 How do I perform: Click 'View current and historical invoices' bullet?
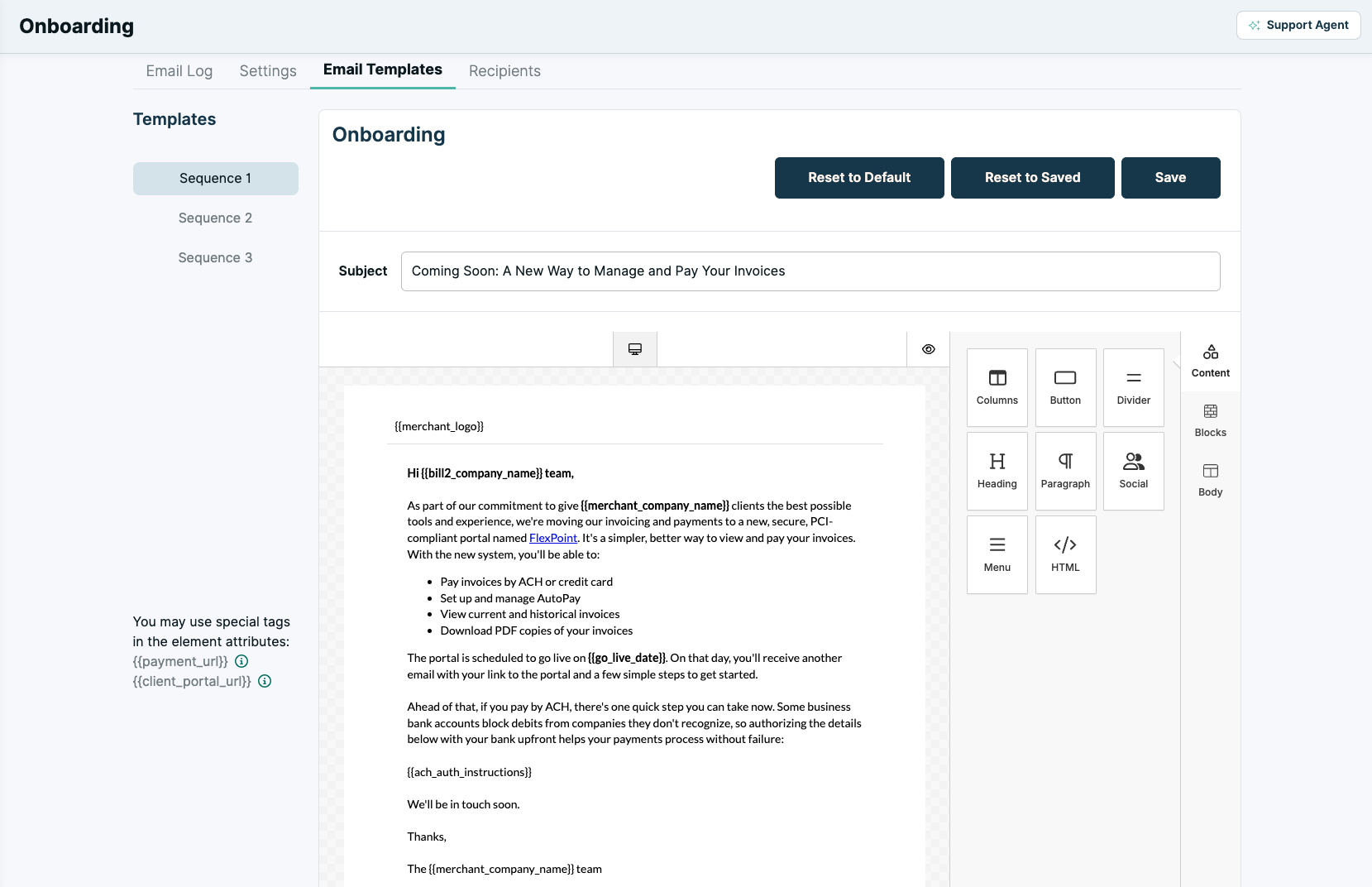(x=530, y=614)
